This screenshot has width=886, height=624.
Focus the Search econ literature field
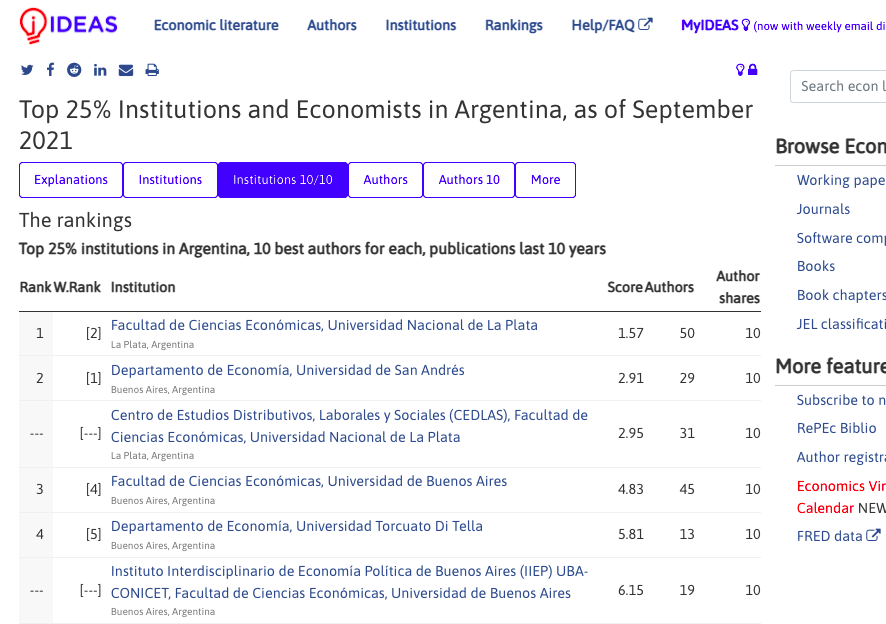(838, 86)
